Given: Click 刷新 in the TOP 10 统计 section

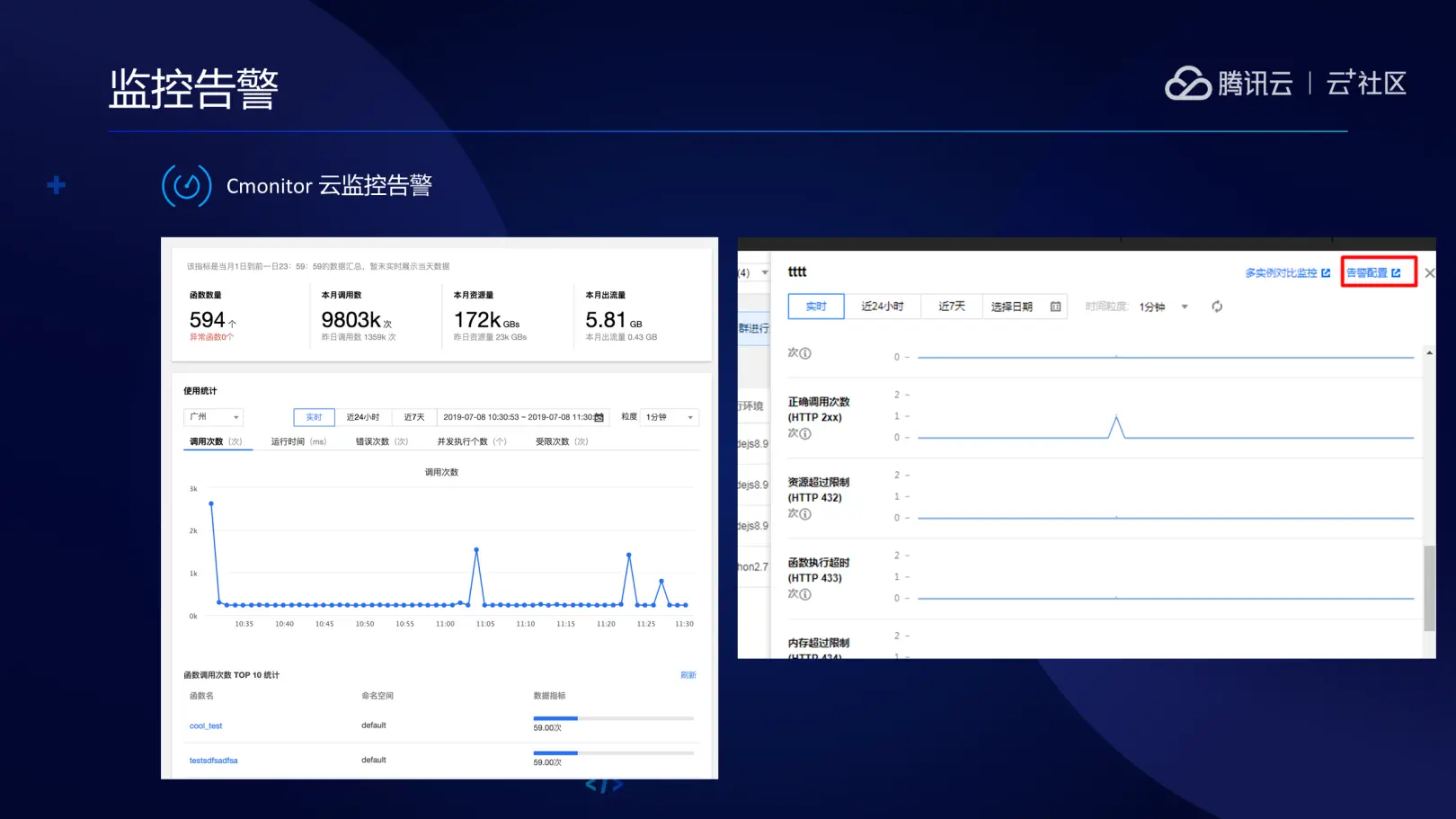Looking at the screenshot, I should (x=688, y=675).
